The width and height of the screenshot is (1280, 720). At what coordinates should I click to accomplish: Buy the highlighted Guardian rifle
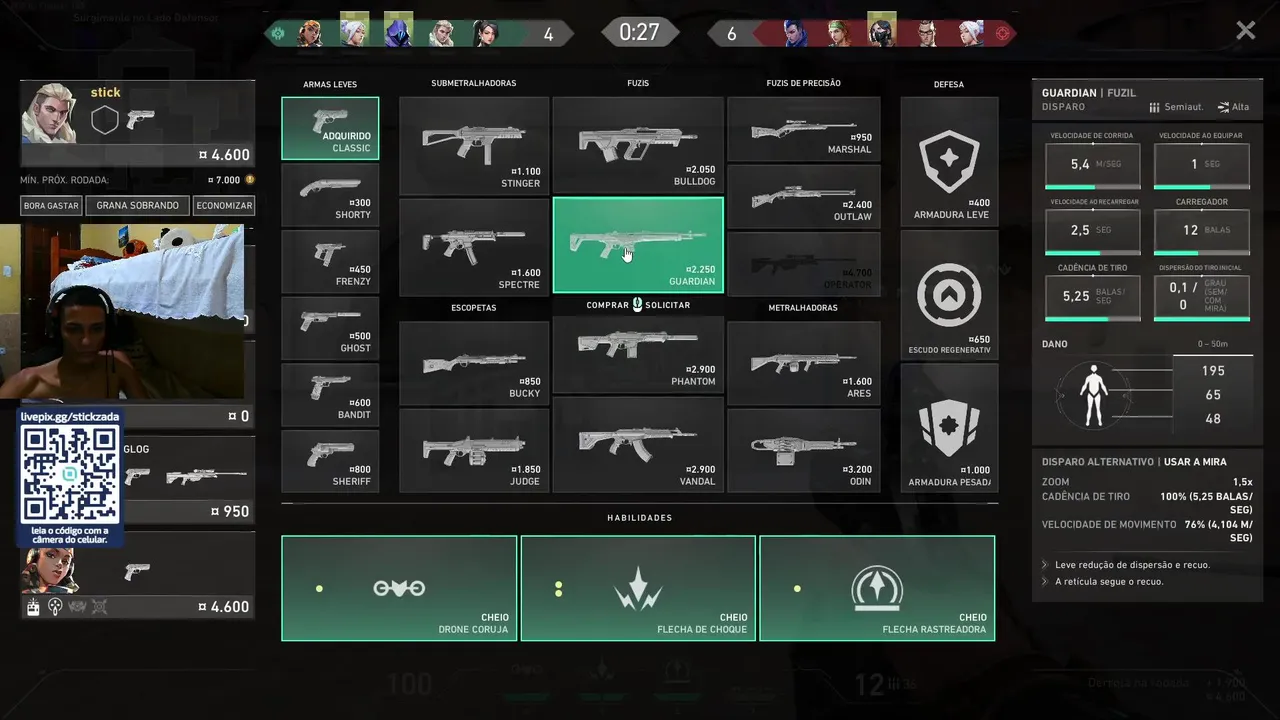(x=638, y=245)
